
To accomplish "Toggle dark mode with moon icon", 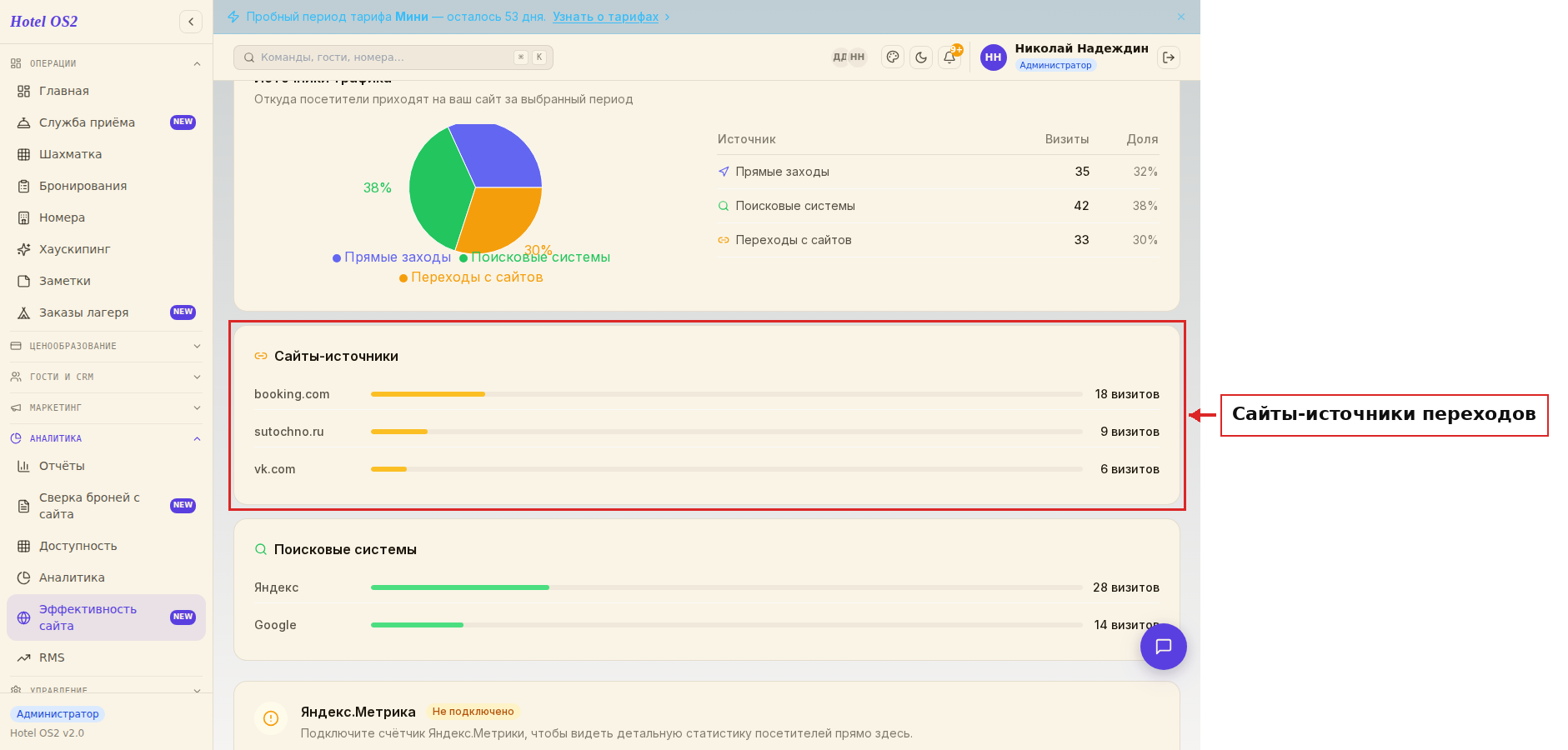I will pos(921,57).
